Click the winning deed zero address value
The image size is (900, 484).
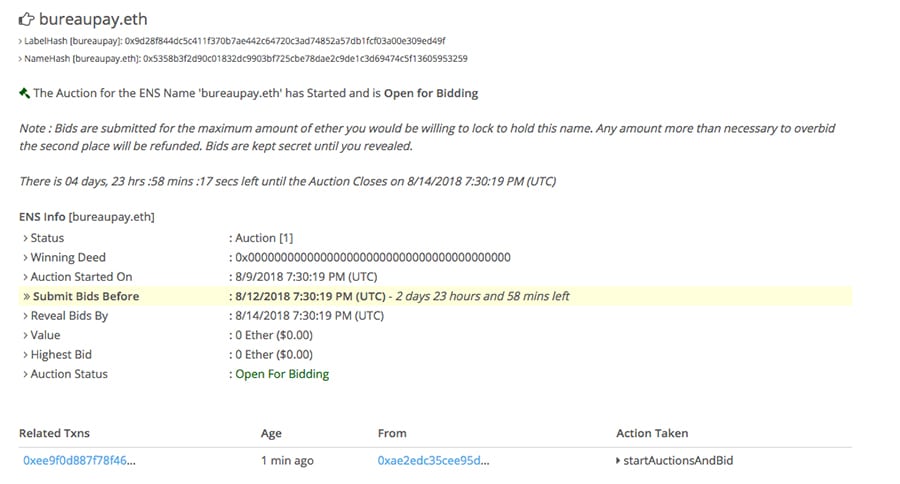[x=372, y=257]
